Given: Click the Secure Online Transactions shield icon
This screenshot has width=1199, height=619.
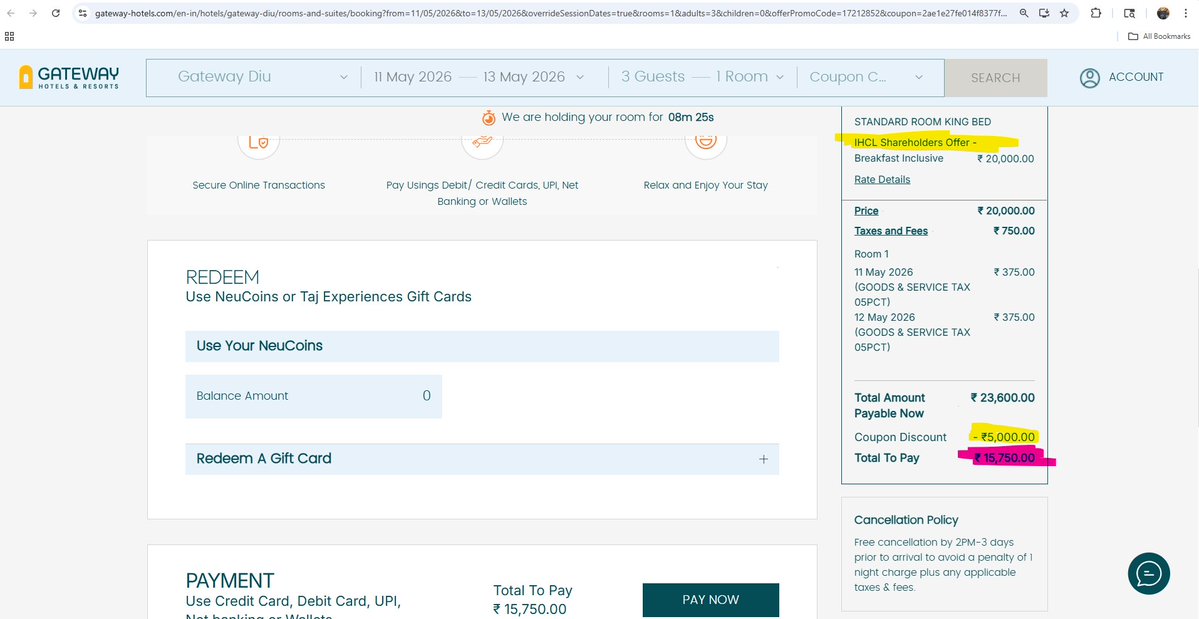Looking at the screenshot, I should 258,142.
